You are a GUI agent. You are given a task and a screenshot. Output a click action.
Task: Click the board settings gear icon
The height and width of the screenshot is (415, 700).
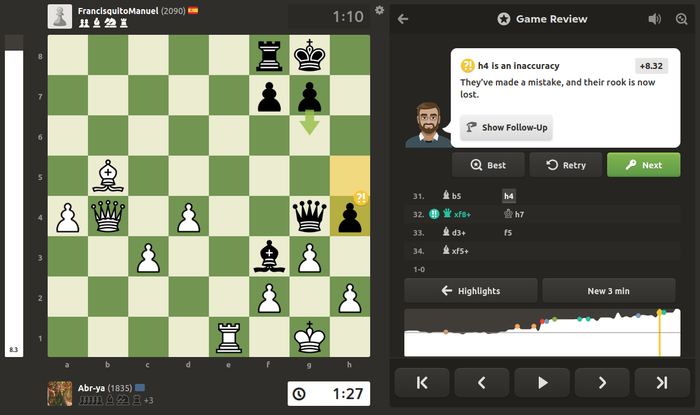tap(379, 10)
